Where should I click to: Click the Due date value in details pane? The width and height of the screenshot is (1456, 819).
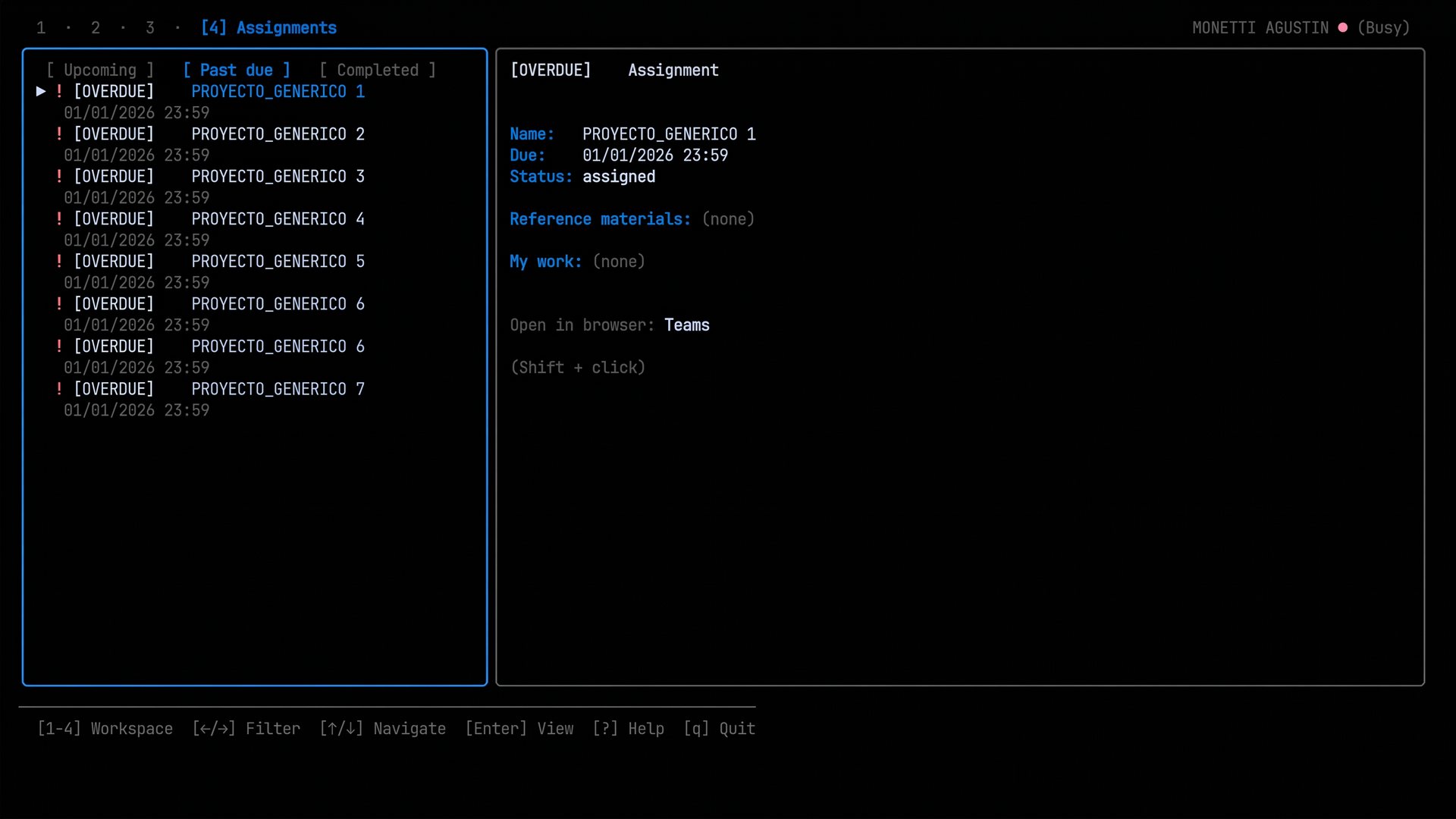(655, 155)
